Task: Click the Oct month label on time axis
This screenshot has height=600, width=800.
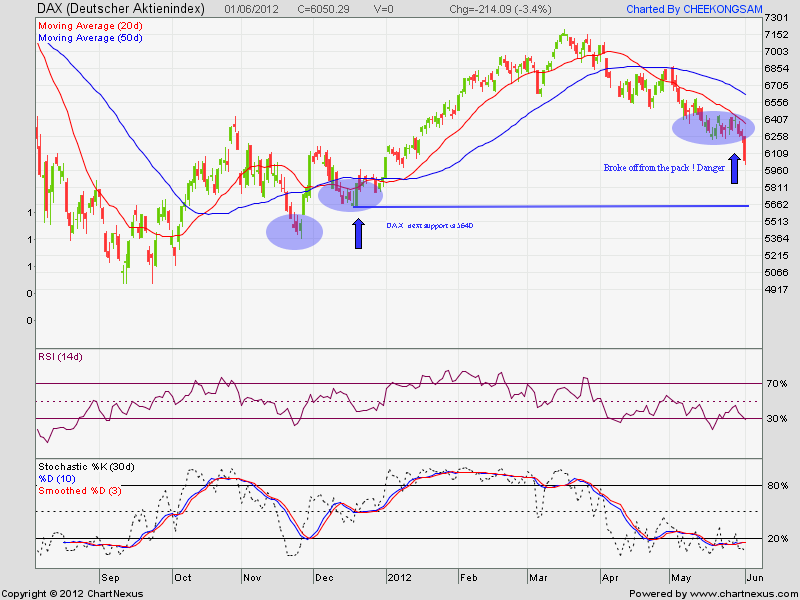Action: coord(183,578)
